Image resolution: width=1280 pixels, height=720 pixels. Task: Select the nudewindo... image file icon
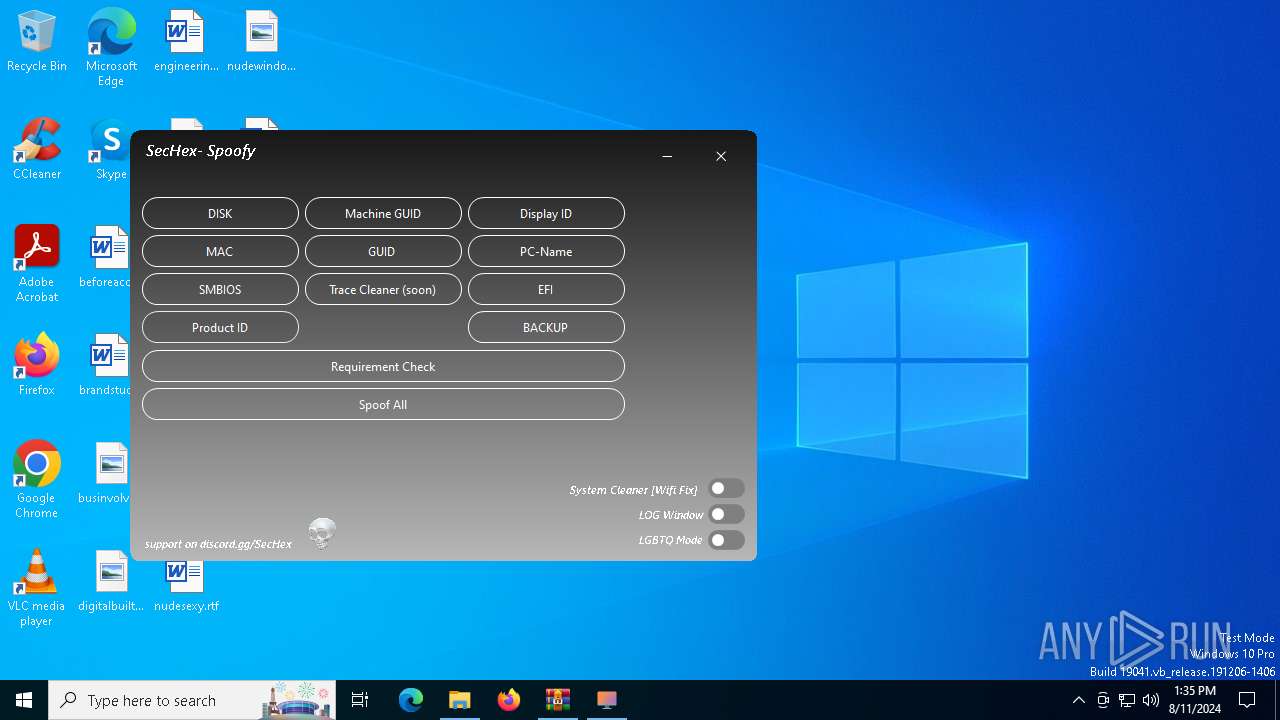pos(261,41)
